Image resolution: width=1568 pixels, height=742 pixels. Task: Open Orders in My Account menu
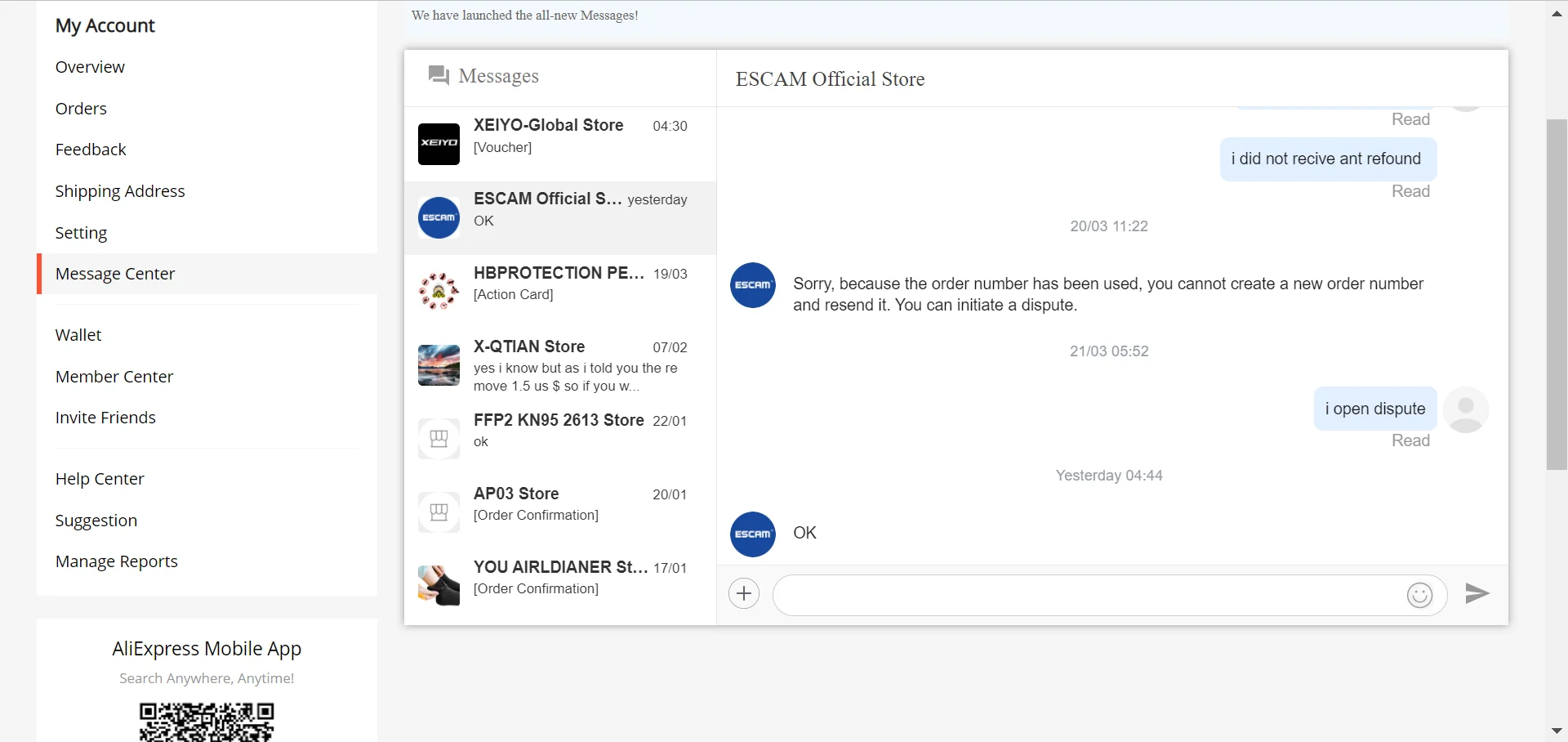(81, 109)
